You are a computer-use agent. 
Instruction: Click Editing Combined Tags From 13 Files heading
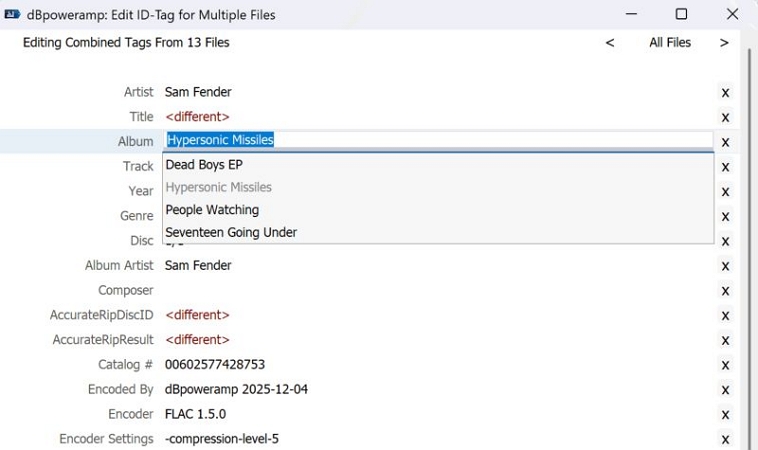(x=126, y=43)
